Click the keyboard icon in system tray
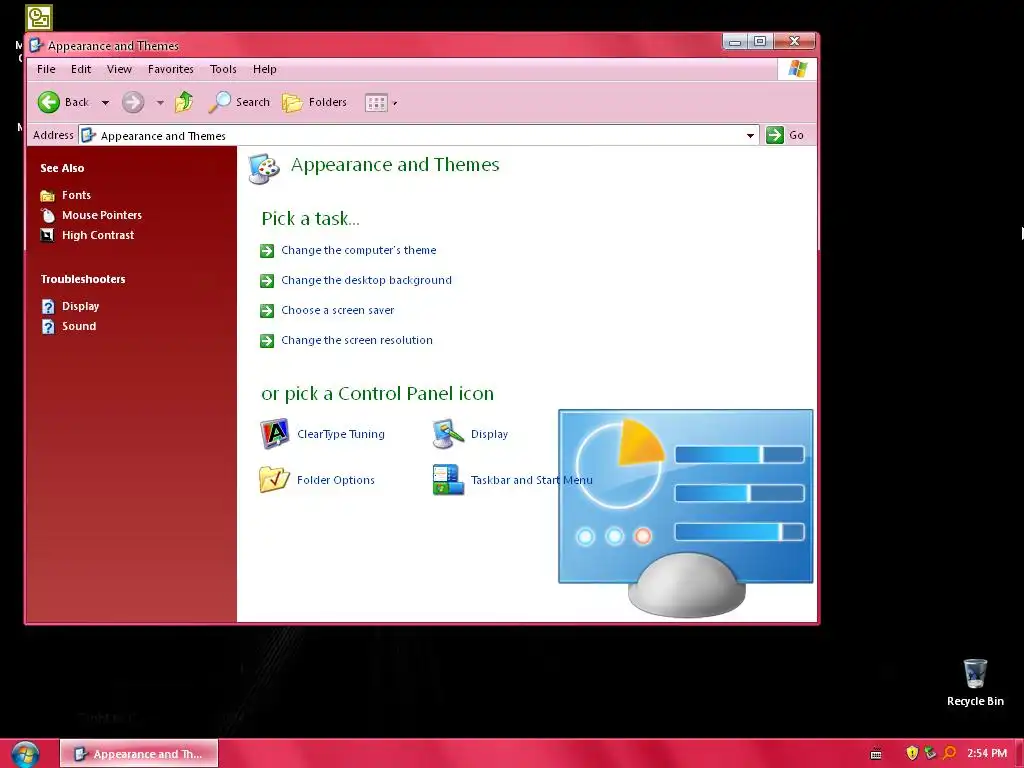Screen dimensions: 1024x768 coord(876,754)
